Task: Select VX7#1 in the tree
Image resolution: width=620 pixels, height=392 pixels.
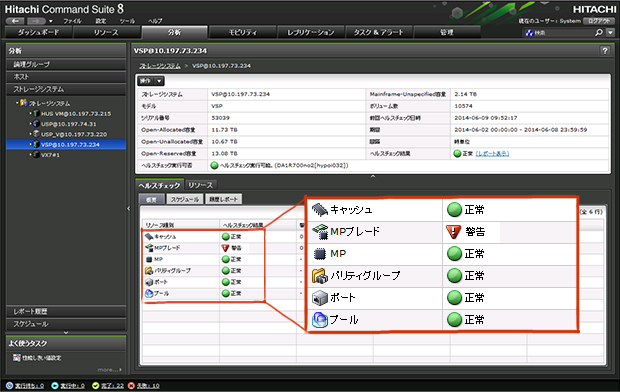Action: 50,155
